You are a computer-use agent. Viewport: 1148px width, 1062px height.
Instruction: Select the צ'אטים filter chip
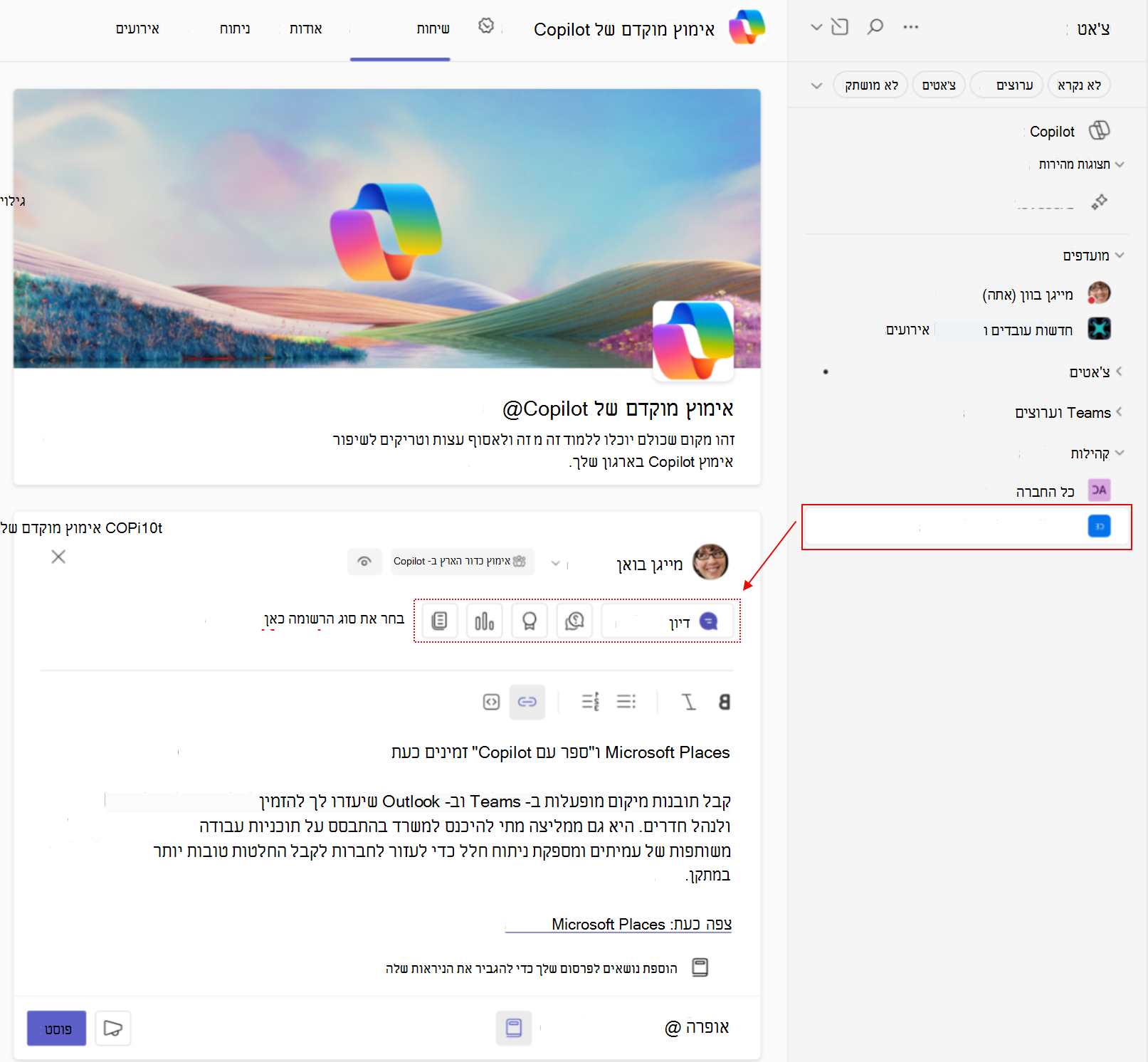939,85
